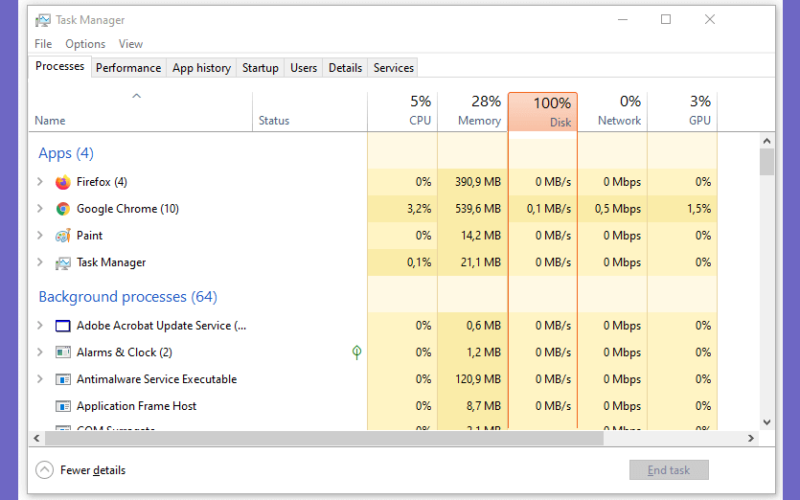Click the 14,2 MB Paint memory value
800x500 pixels.
tap(481, 236)
